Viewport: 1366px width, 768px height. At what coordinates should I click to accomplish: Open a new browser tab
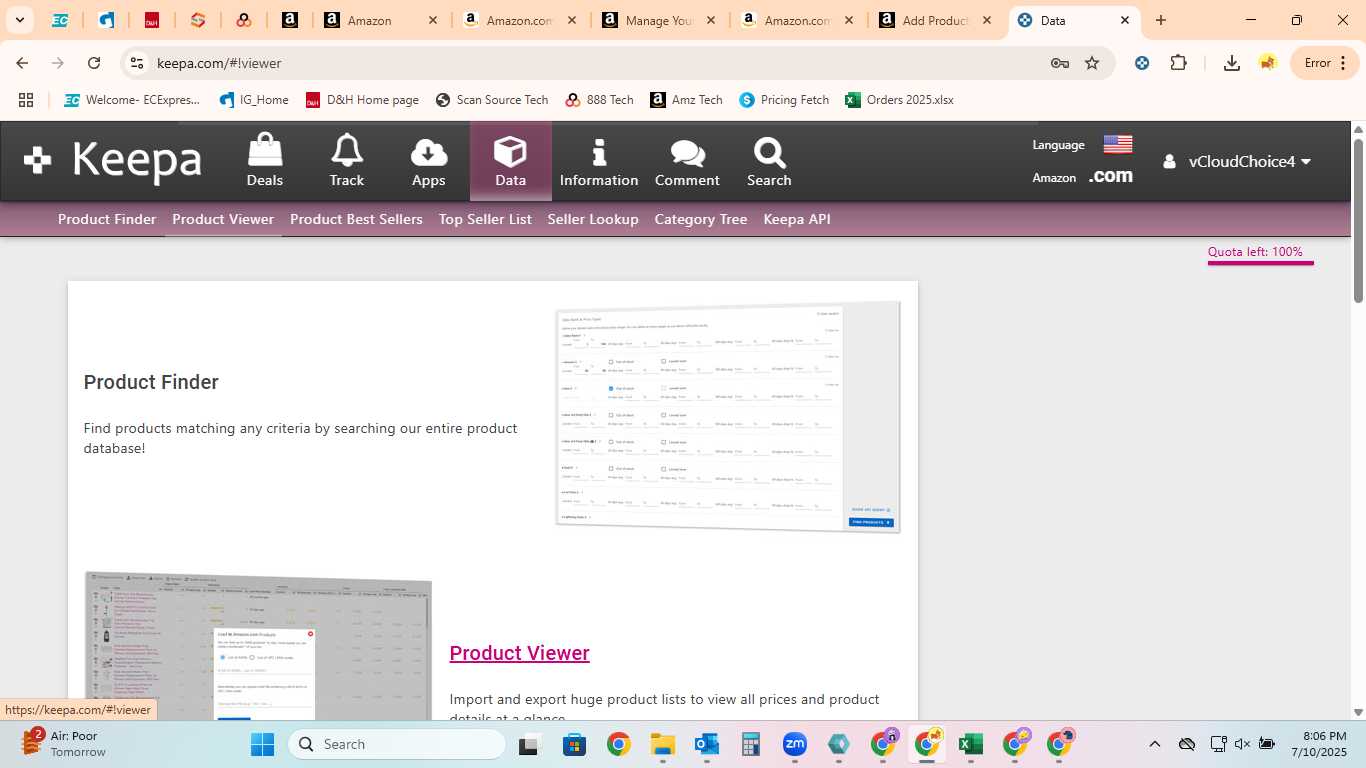tap(1160, 20)
